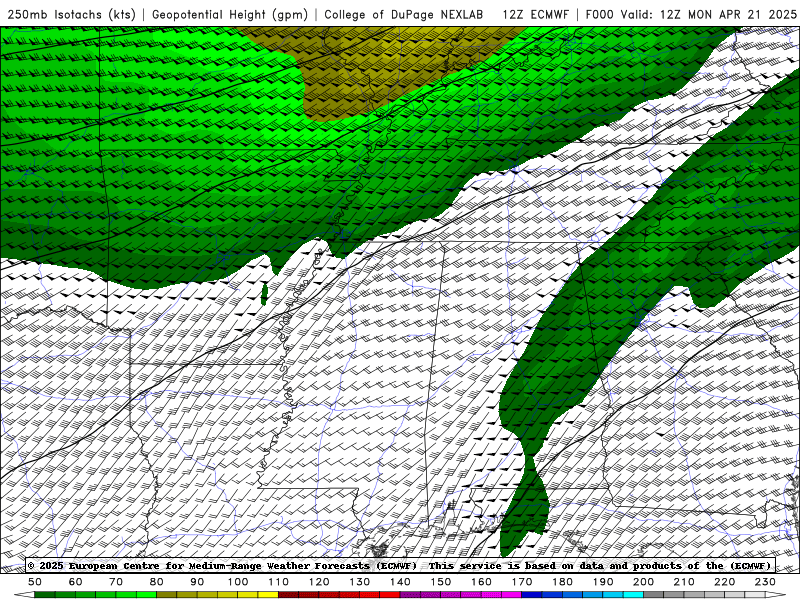Screen dimensions: 800x600
Task: Click the "190" color bar label
Action: coord(604,582)
